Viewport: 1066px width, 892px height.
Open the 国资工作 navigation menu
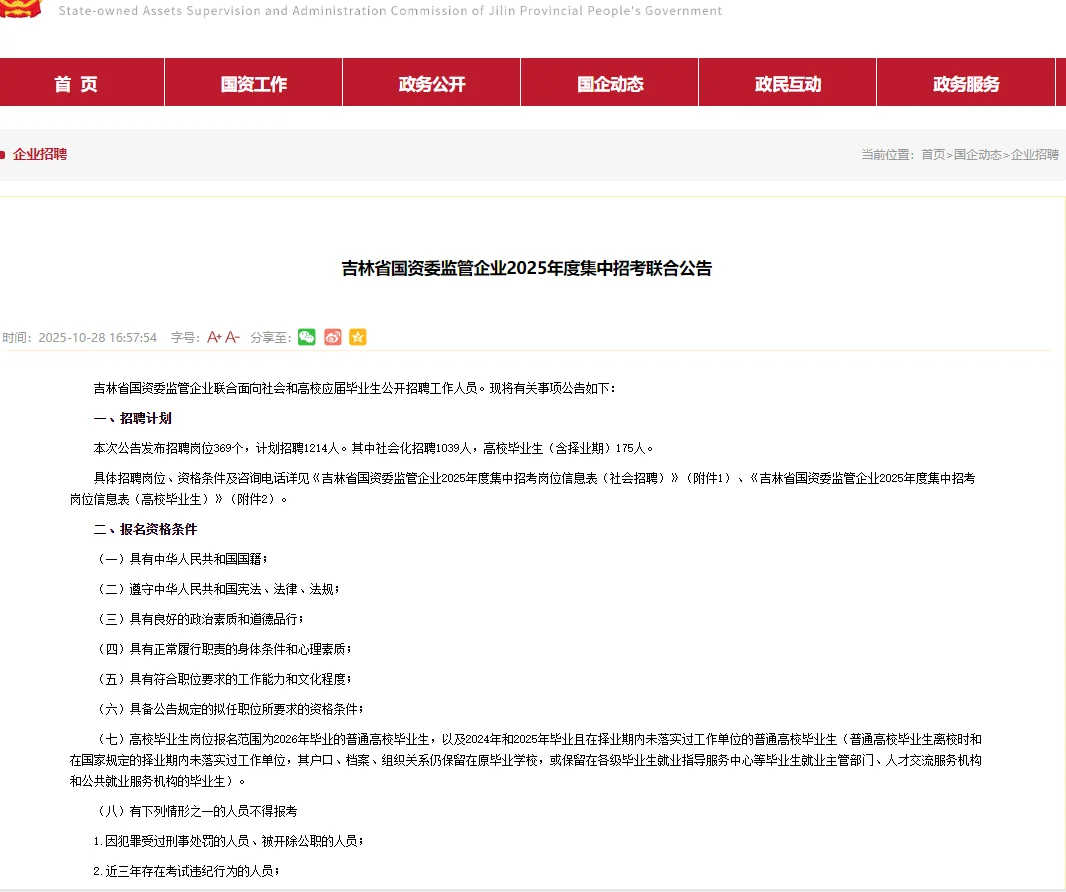point(253,83)
